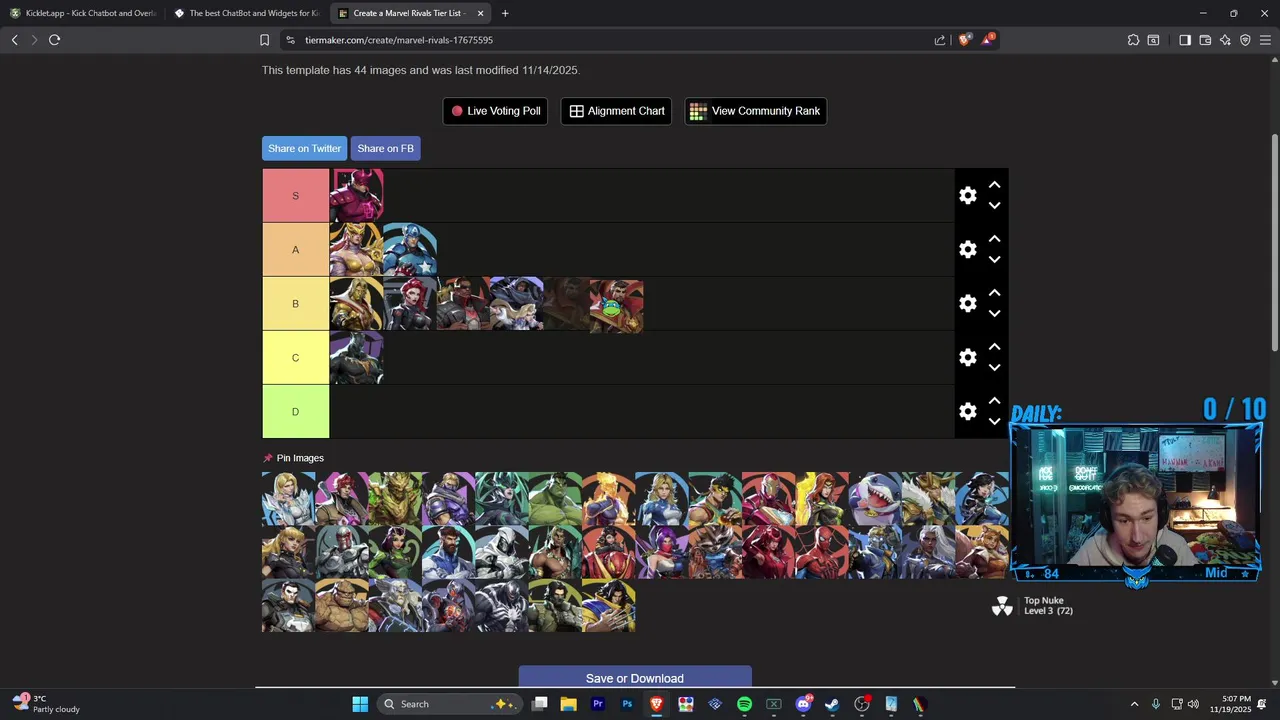Click the green D tier label

[295, 412]
